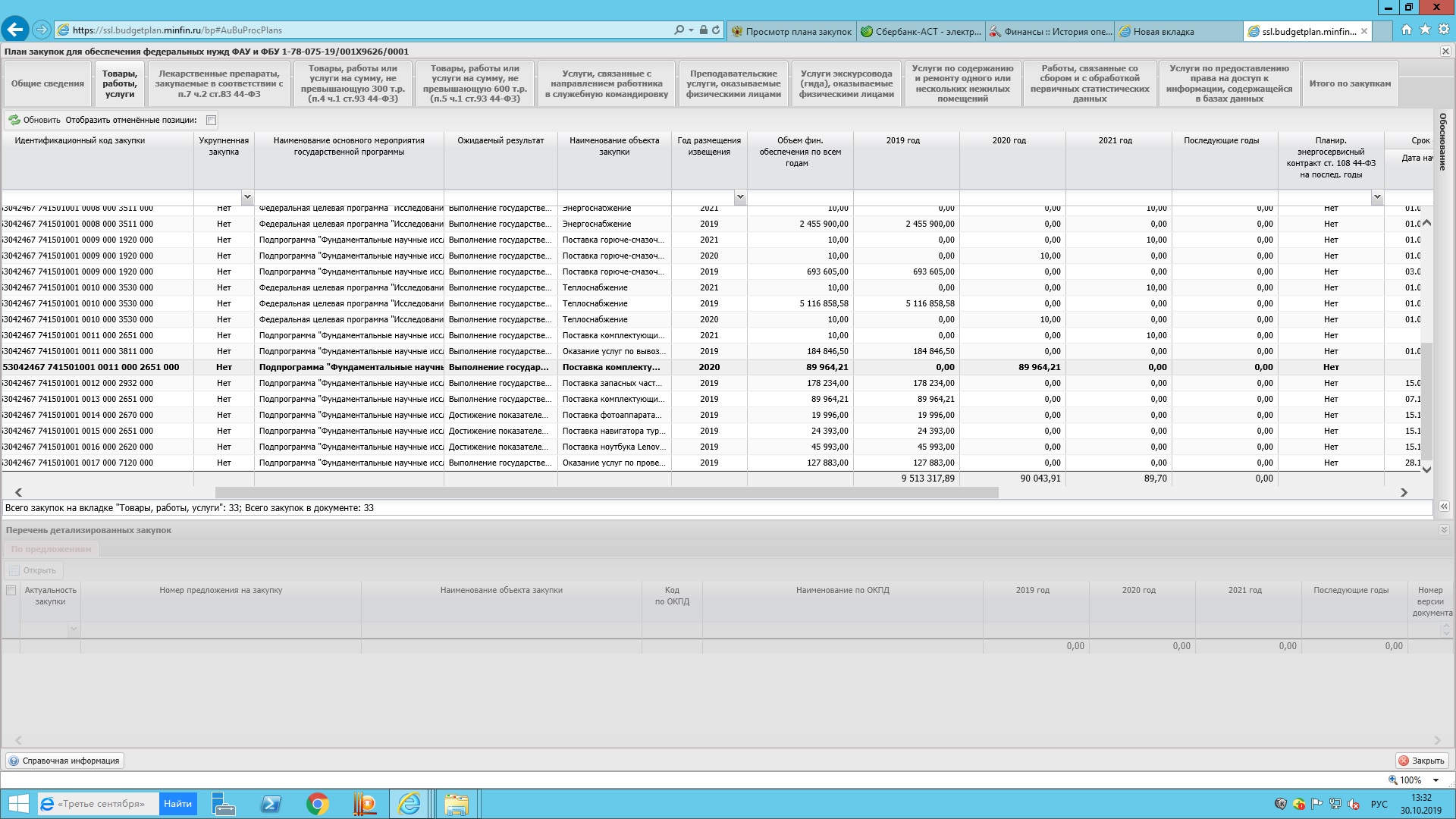Viewport: 1456px width, 819px height.
Task: Open Год размещения извещения filter dropdown
Action: click(739, 197)
